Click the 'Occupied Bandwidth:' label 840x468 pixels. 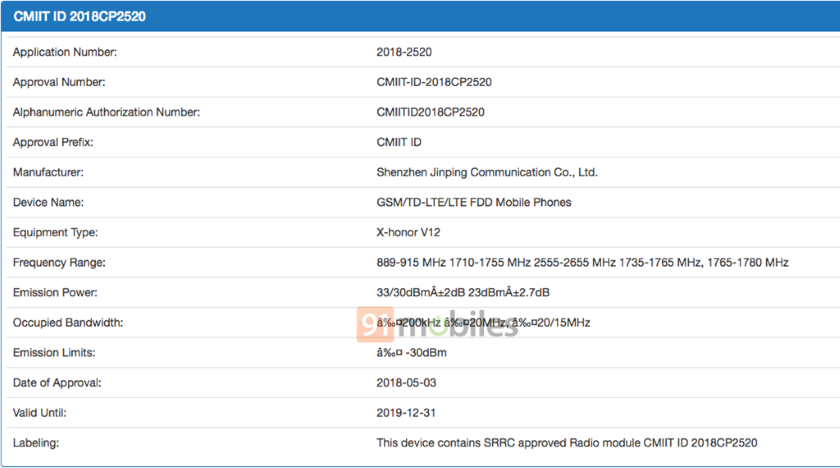[x=68, y=322]
